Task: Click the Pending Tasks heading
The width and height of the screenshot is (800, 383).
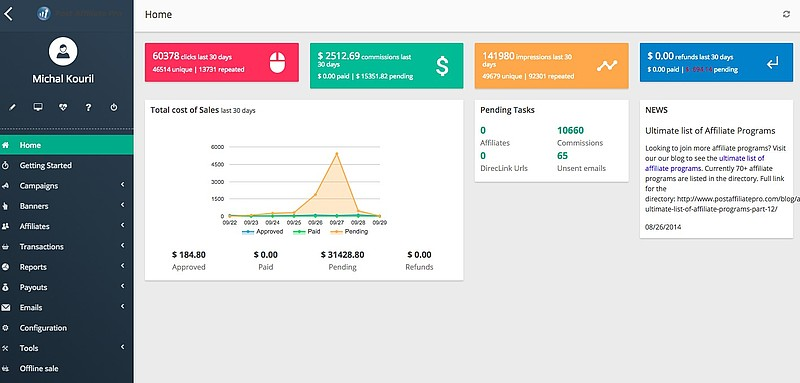Action: 507,110
